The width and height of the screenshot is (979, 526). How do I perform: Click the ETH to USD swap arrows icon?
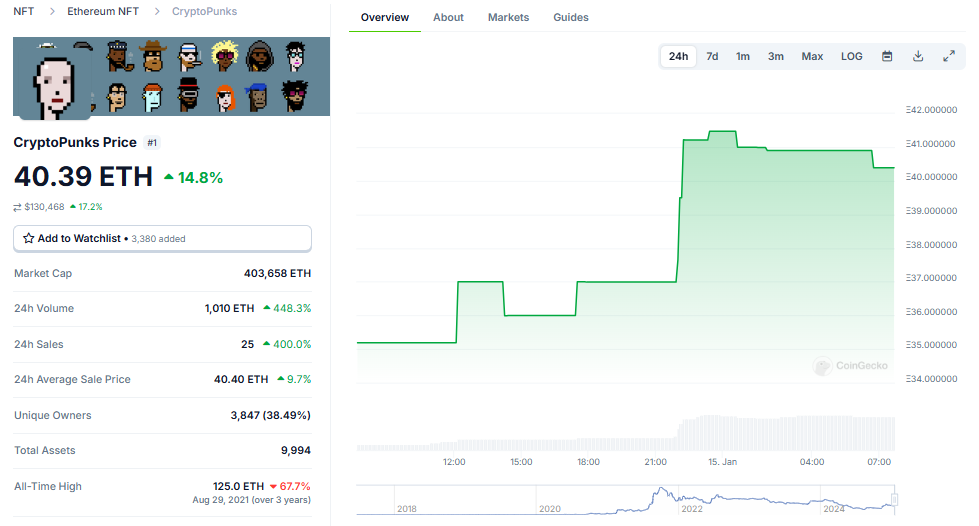17,207
